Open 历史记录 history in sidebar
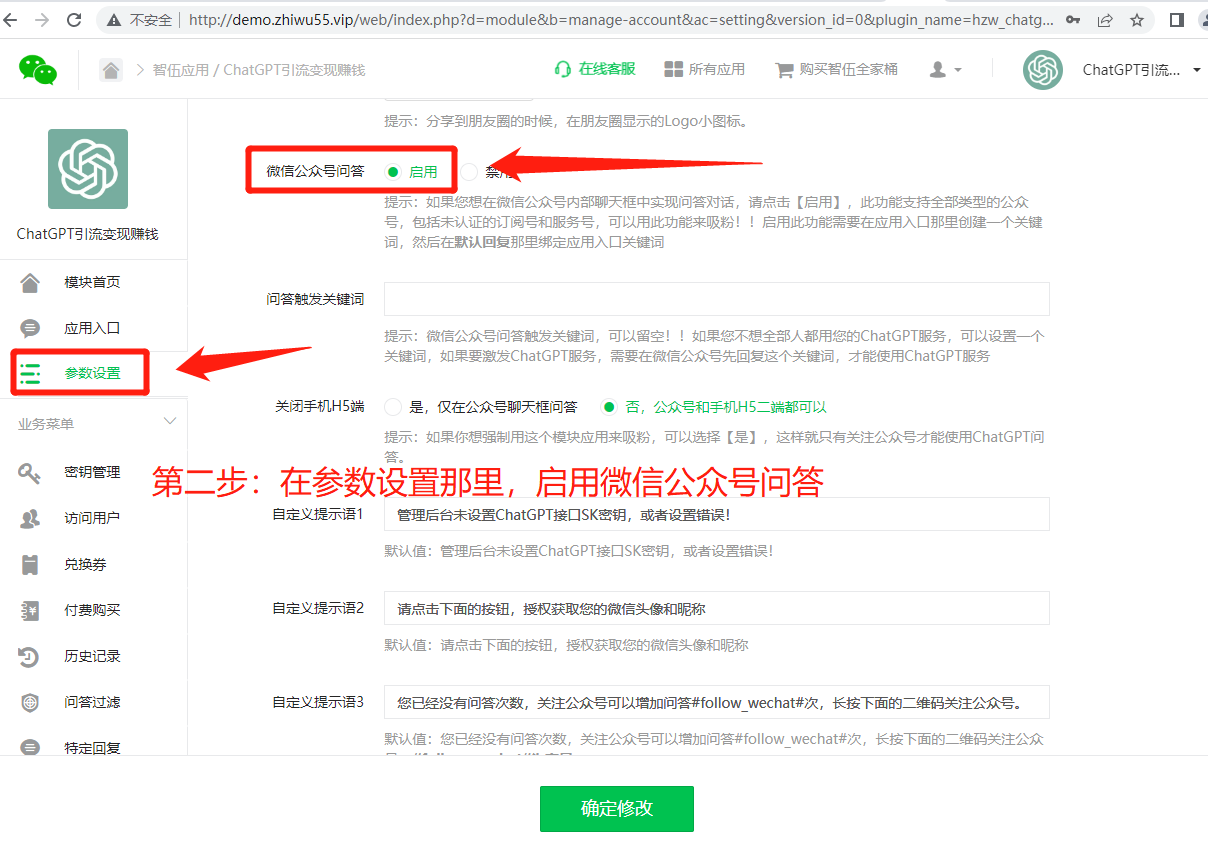Viewport: 1208px width, 850px height. tap(93, 656)
